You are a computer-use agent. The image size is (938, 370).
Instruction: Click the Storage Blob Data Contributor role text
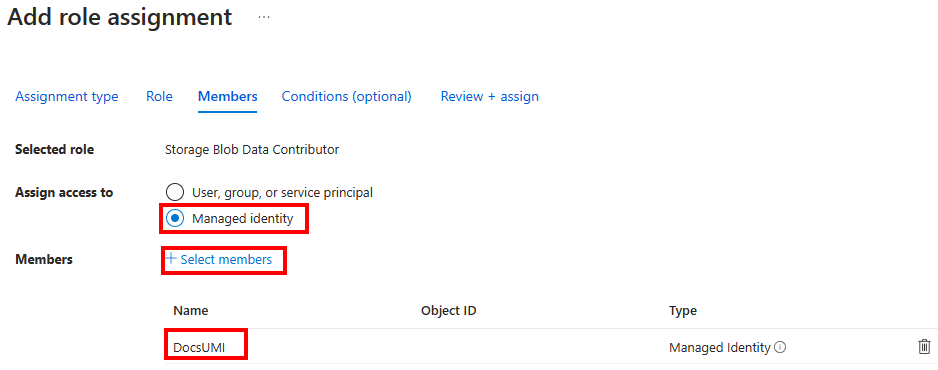coord(252,150)
